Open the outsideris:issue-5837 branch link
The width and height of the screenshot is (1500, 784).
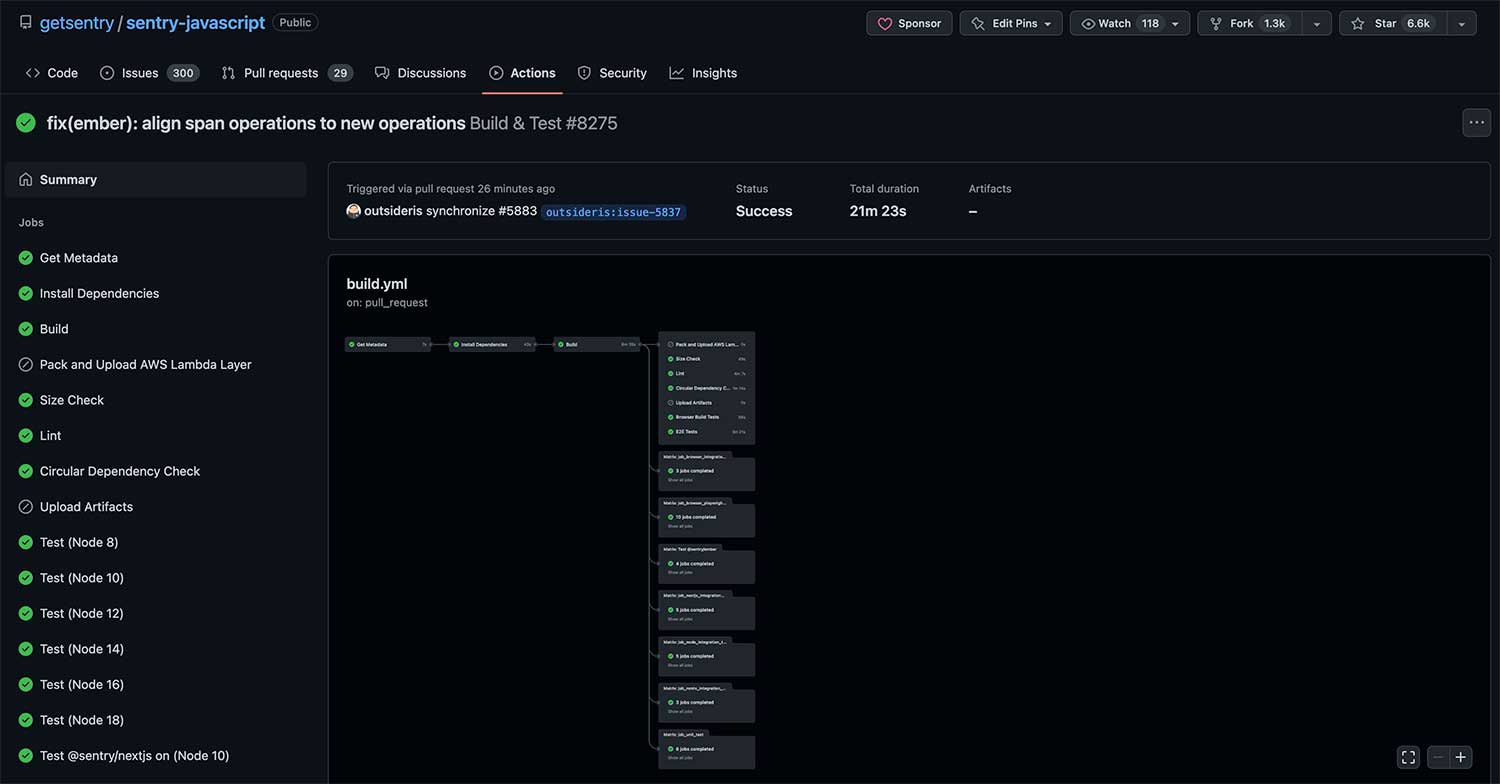coord(613,212)
